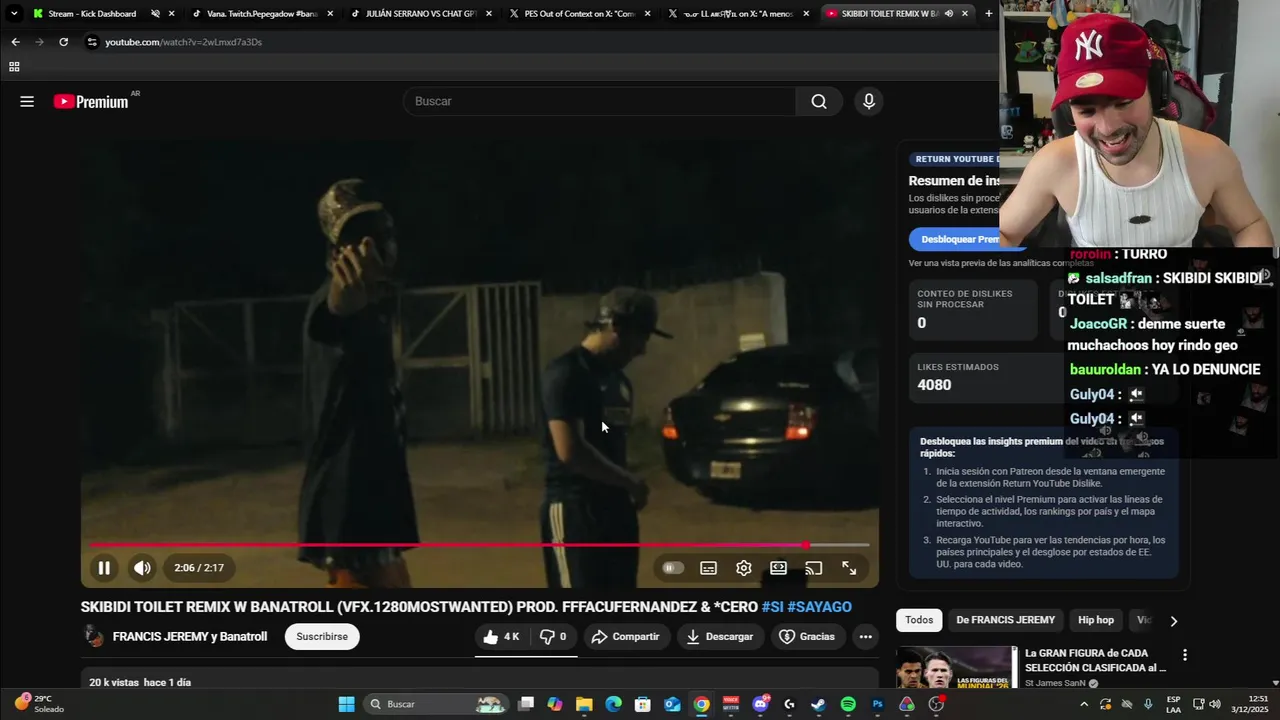Open the apps grid in the bookmarks bar
Screen dimensions: 1280x720
pos(14,67)
